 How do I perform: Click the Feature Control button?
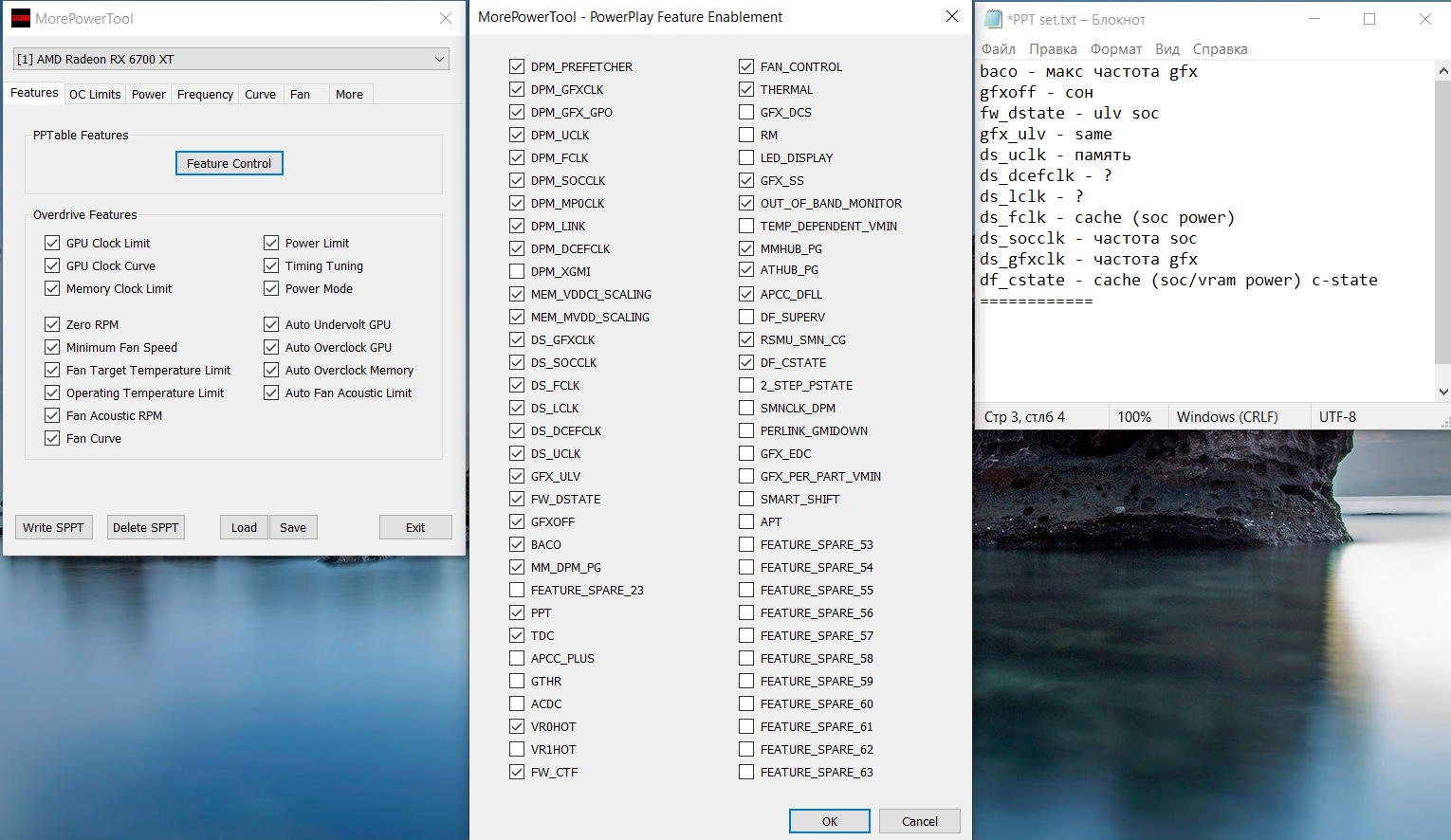tap(230, 163)
